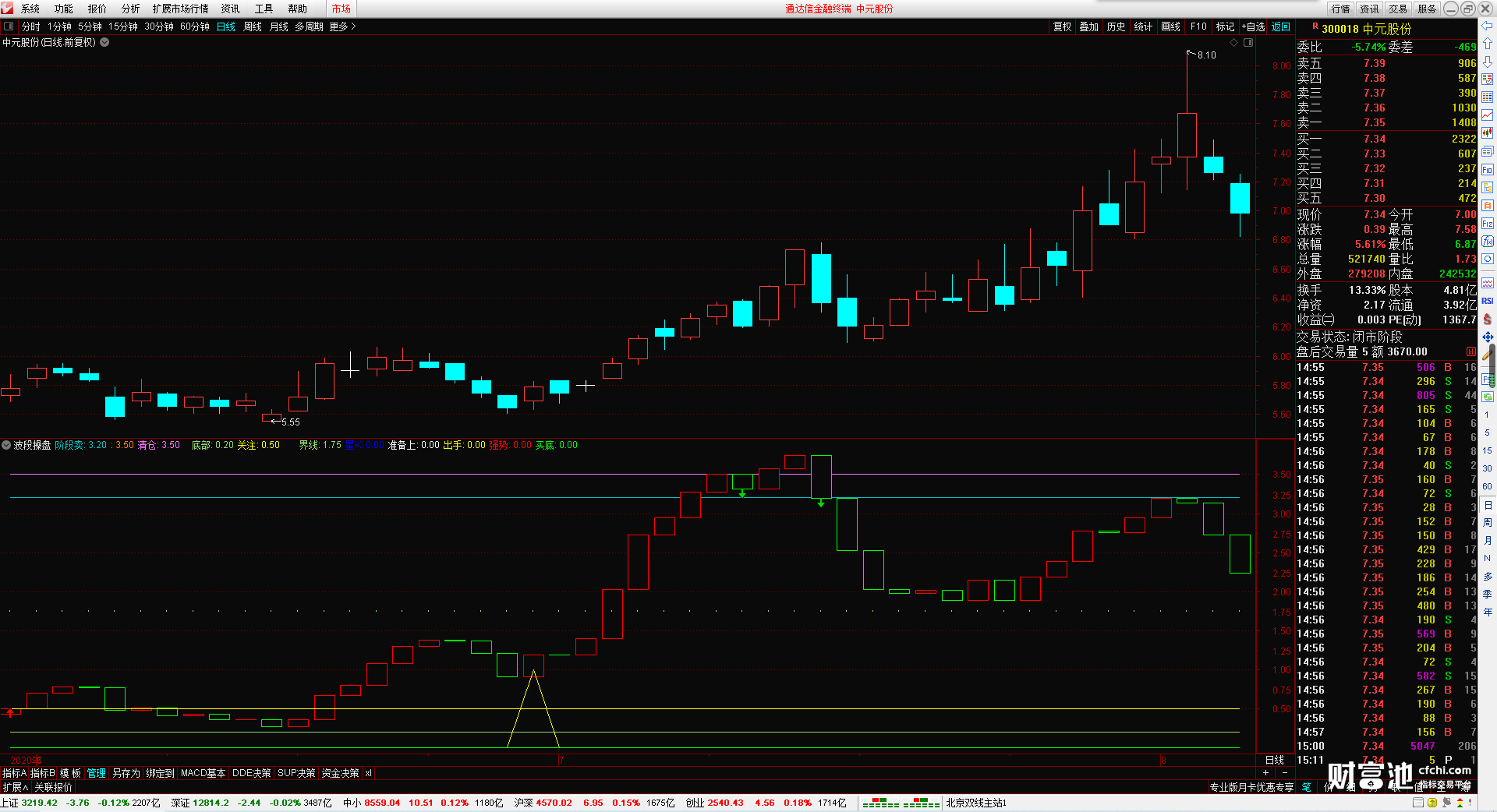Select the MACD基本 indicator tab
Image resolution: width=1497 pixels, height=812 pixels.
click(x=203, y=773)
